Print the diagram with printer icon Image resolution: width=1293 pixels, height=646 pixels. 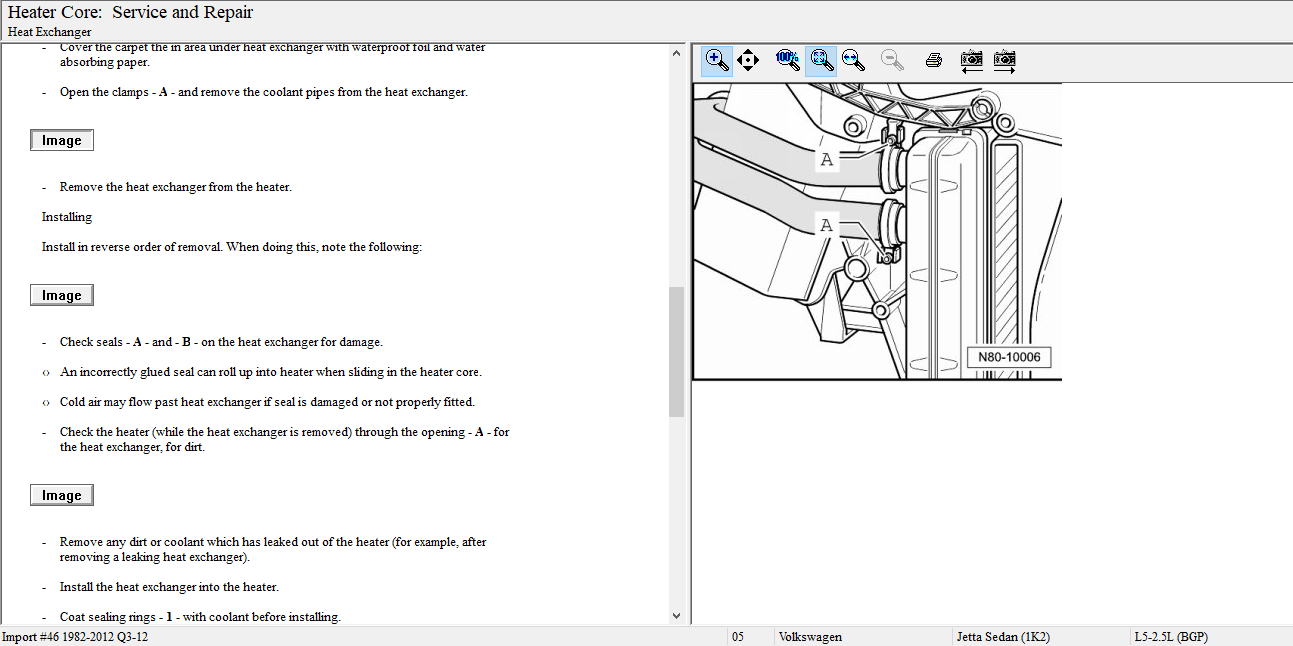point(934,60)
